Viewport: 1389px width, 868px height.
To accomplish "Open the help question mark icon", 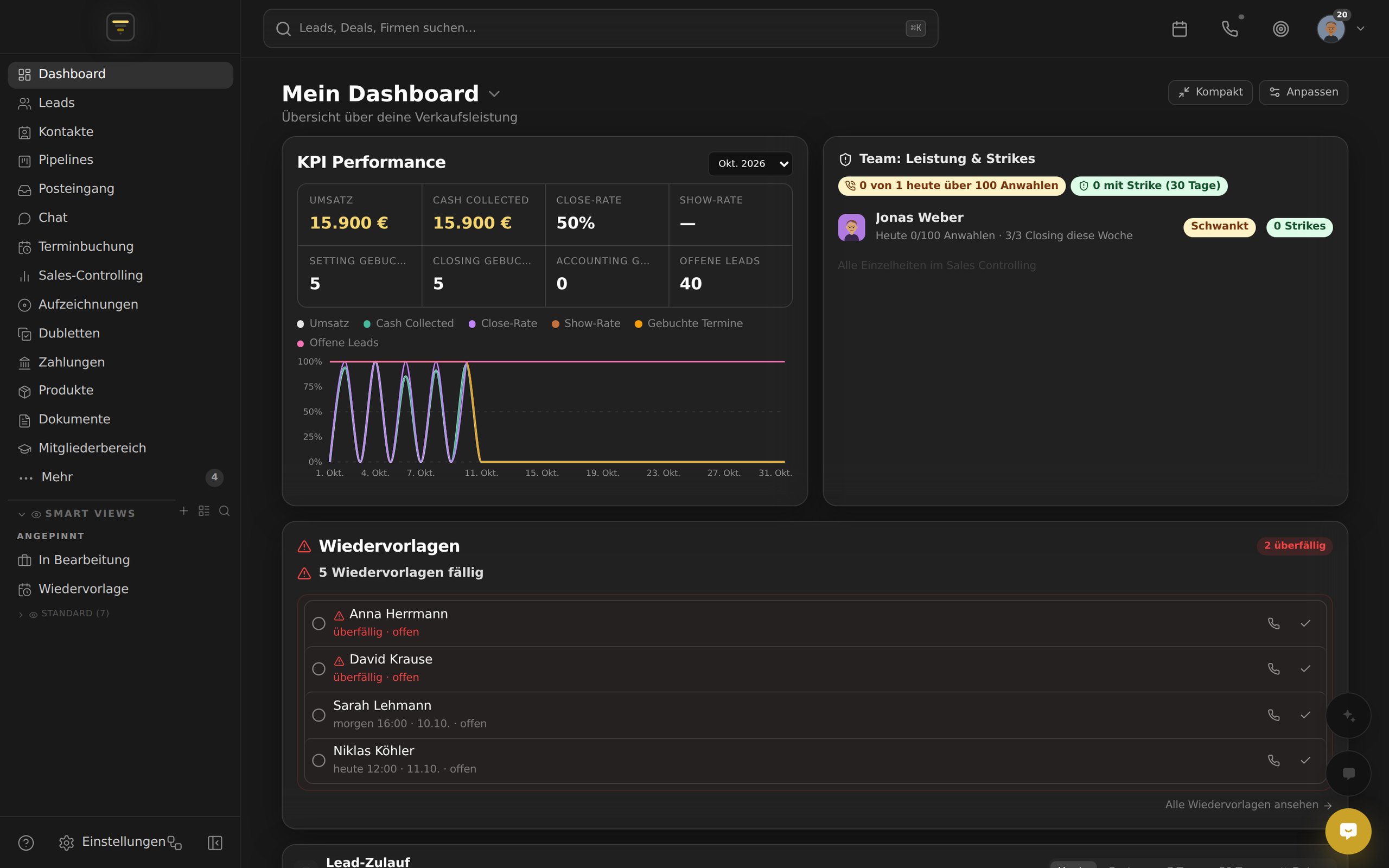I will pos(26,842).
